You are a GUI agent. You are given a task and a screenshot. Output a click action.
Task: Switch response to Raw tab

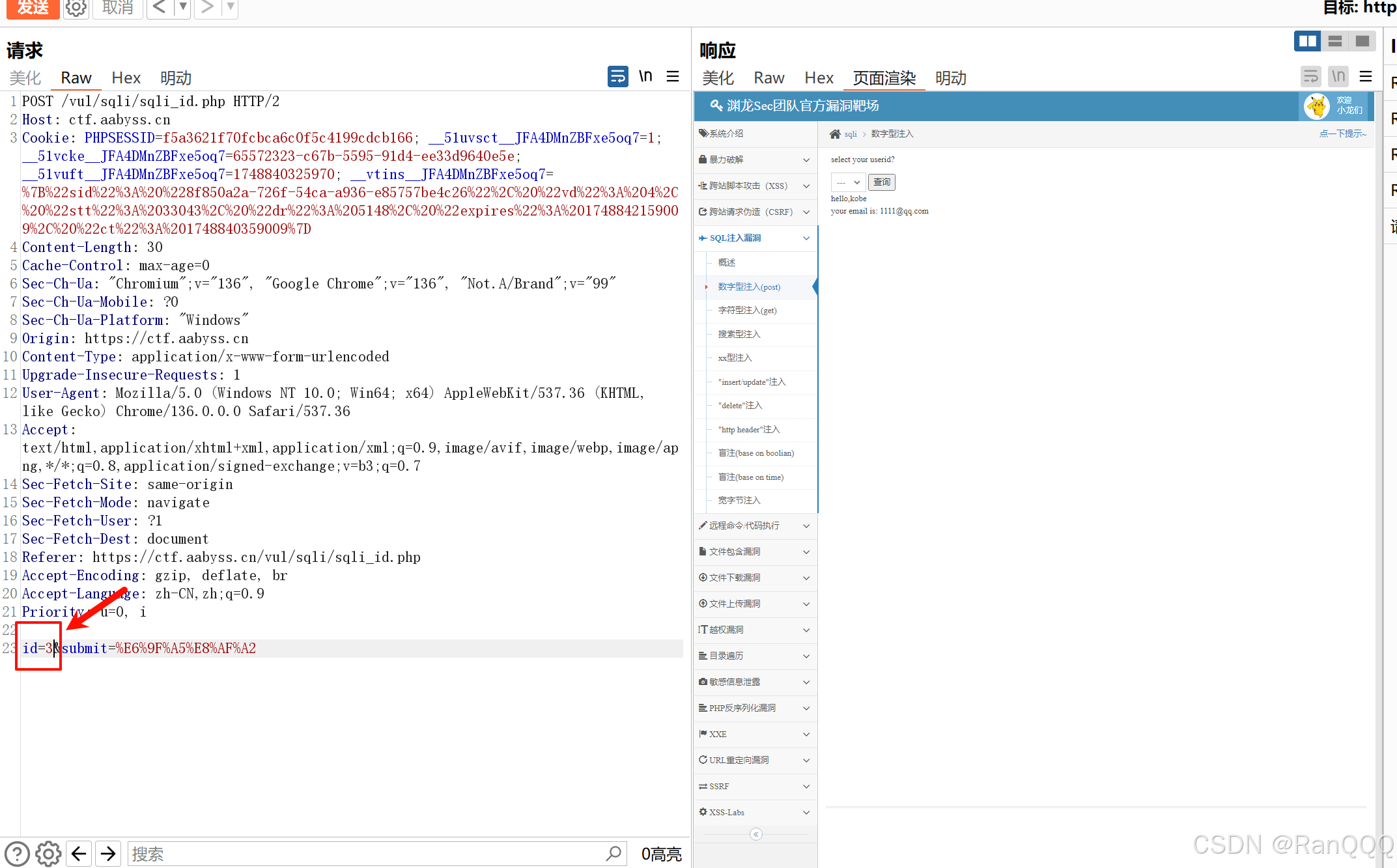(x=769, y=78)
